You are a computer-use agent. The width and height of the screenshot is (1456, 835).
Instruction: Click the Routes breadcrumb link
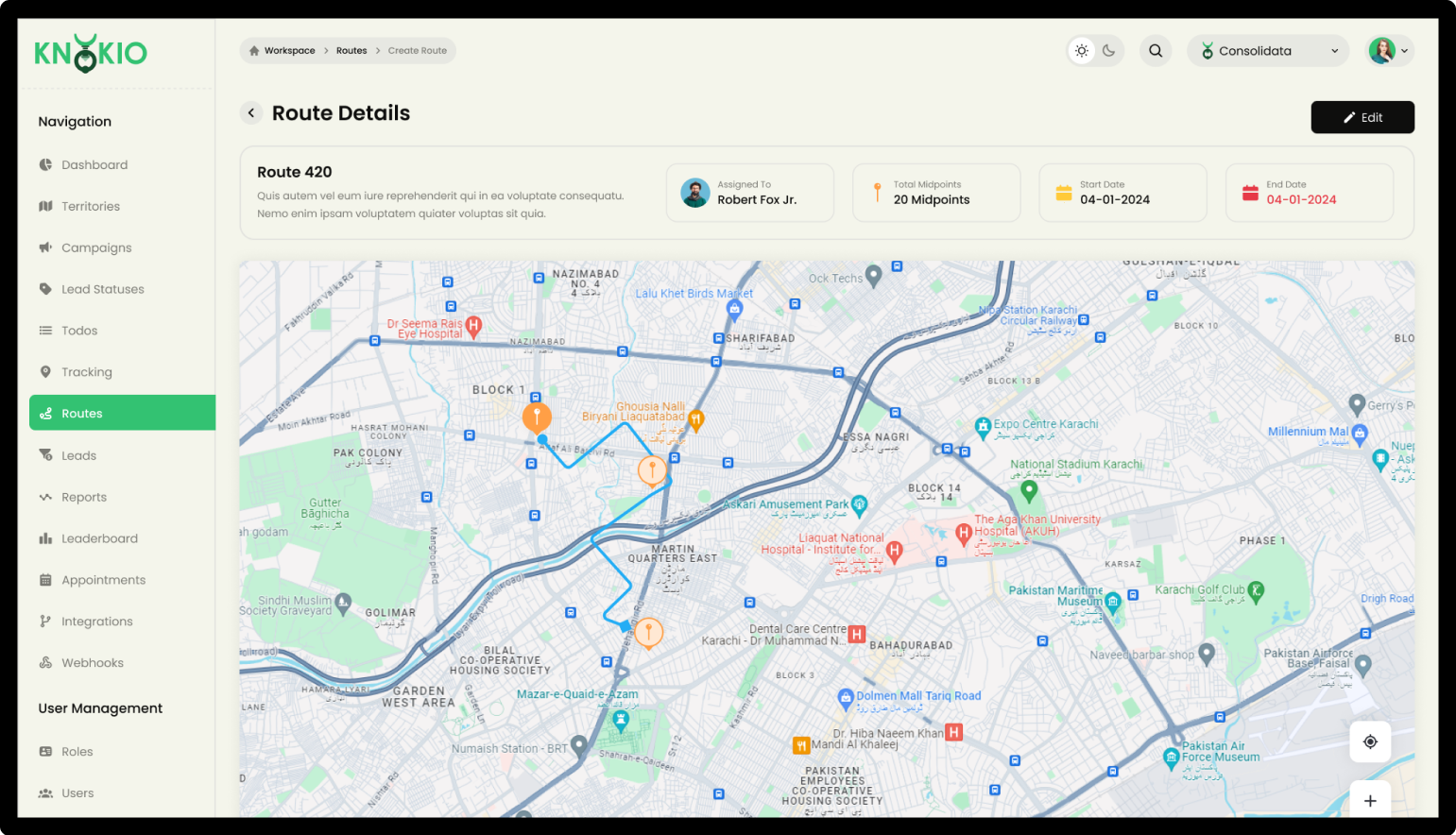coord(351,51)
